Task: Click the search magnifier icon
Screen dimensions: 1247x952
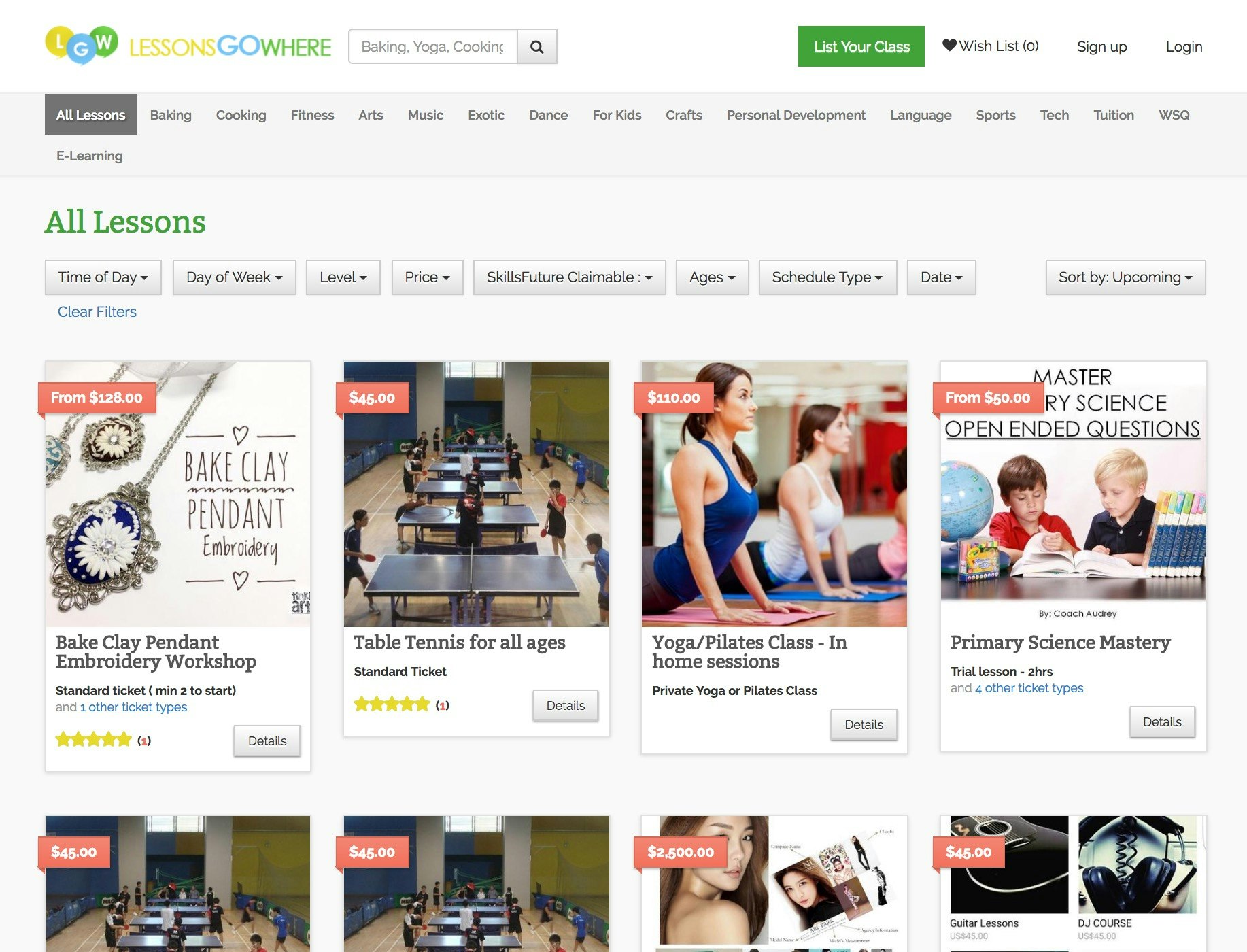Action: 536,46
